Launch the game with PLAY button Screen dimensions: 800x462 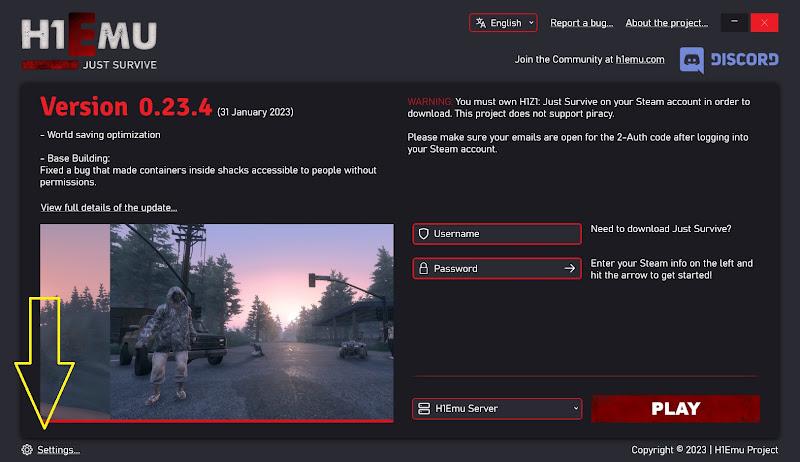[676, 408]
